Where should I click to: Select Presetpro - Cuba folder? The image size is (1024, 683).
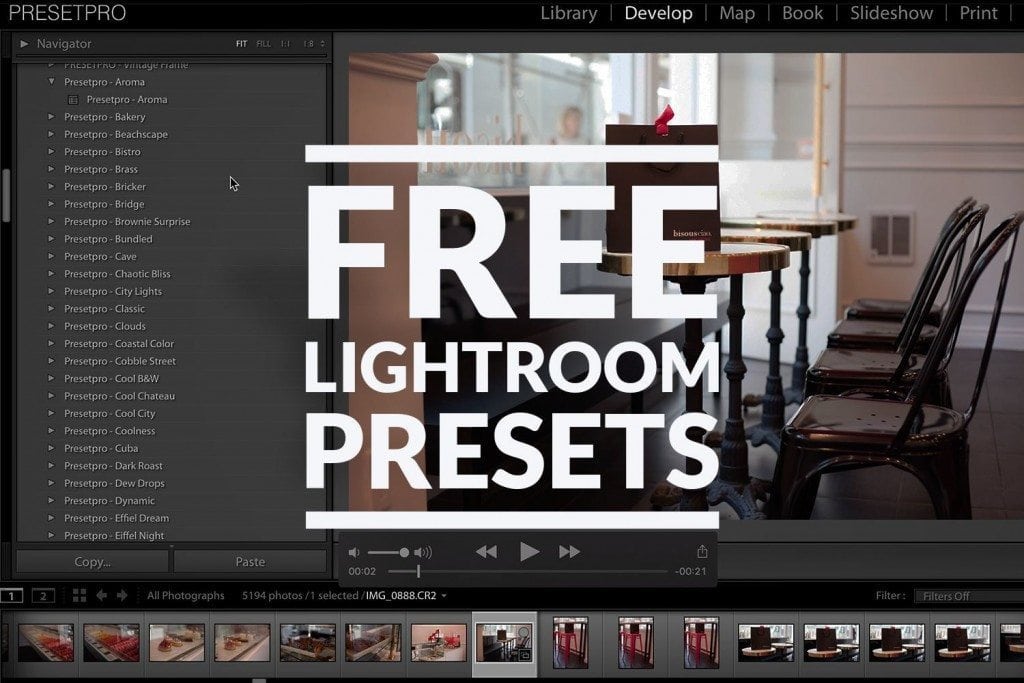coord(101,448)
